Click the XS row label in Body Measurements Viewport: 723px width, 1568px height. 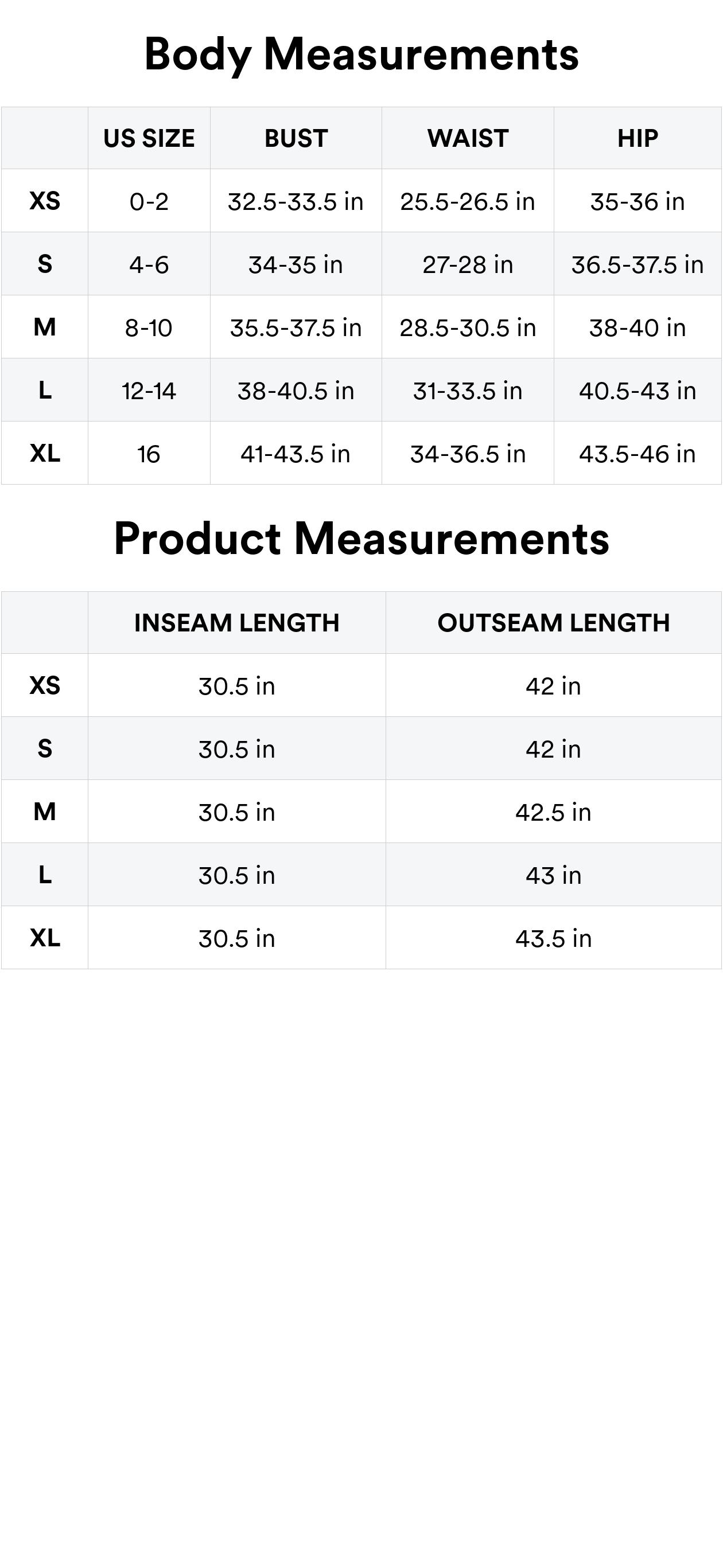tap(44, 201)
